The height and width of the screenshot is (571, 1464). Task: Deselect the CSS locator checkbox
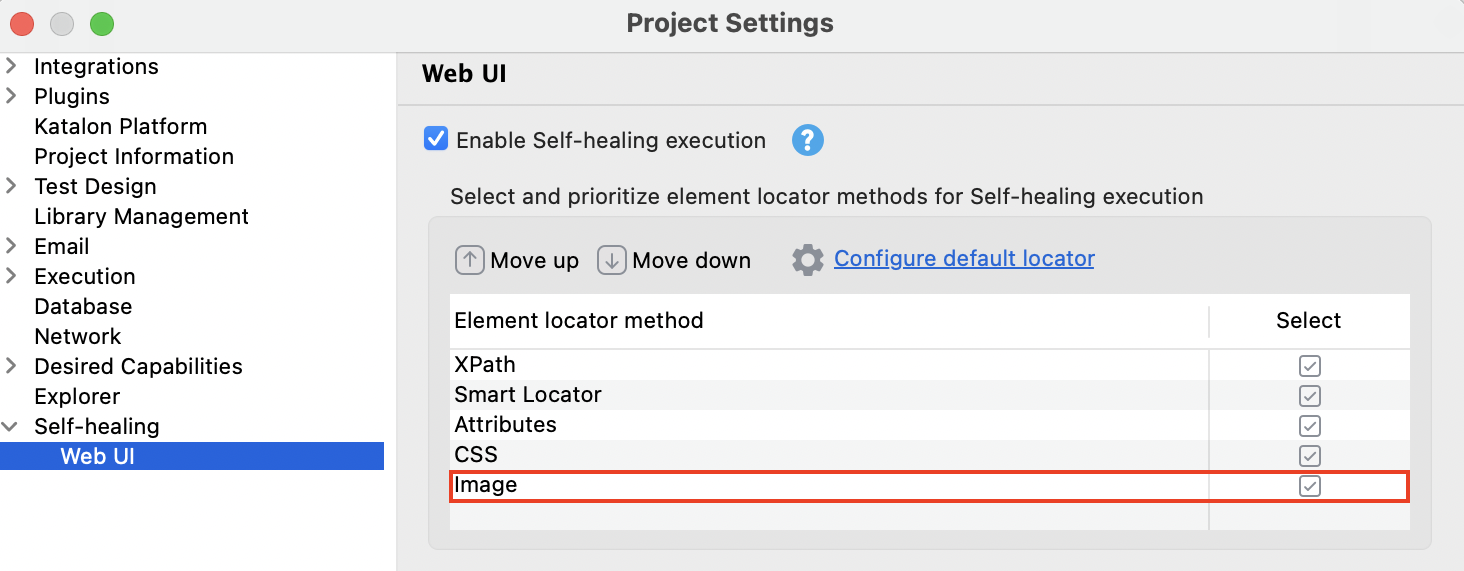pos(1309,455)
